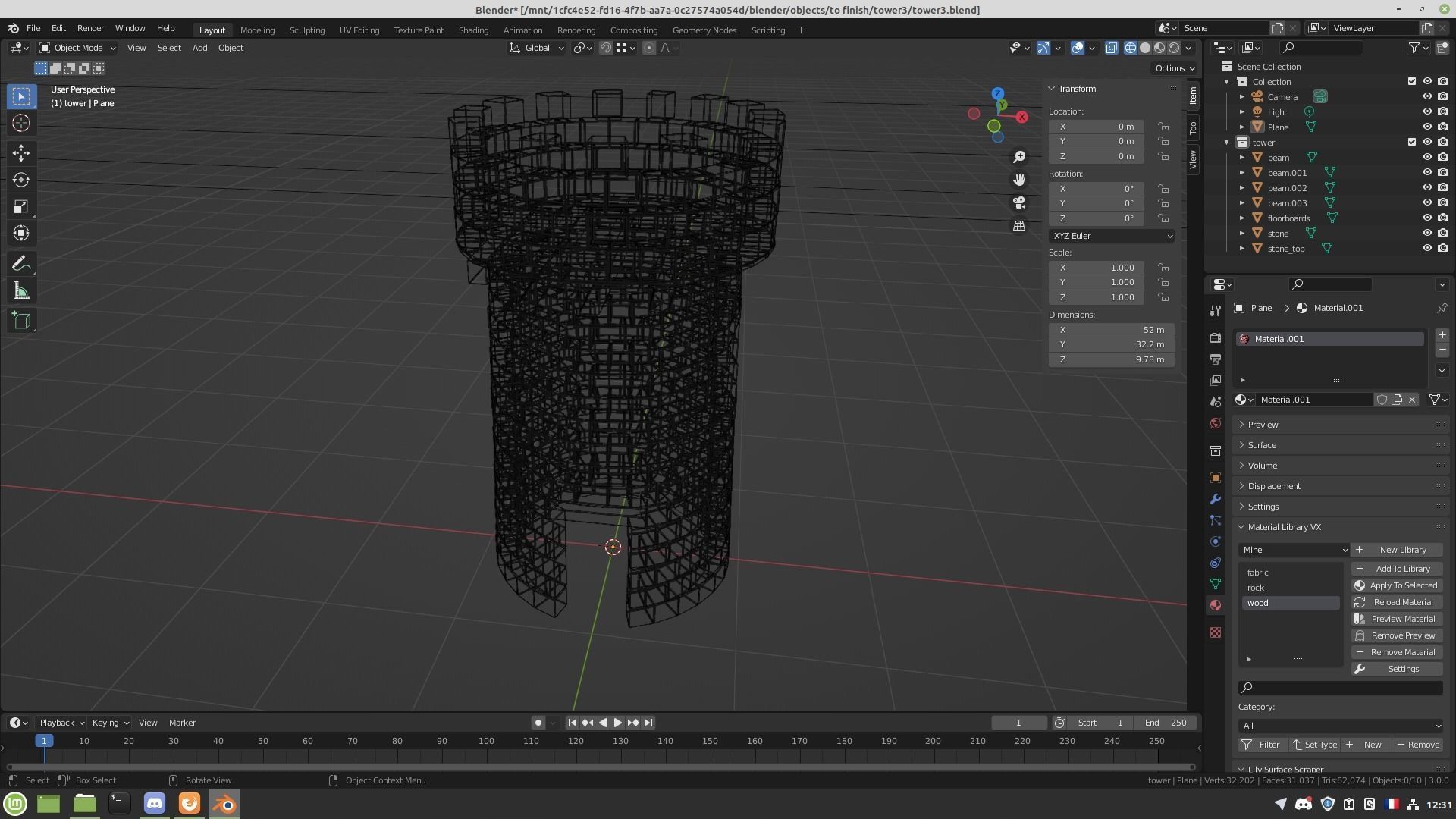Screen dimensions: 1456x819
Task: Select the Annotate tool
Action: click(x=21, y=264)
